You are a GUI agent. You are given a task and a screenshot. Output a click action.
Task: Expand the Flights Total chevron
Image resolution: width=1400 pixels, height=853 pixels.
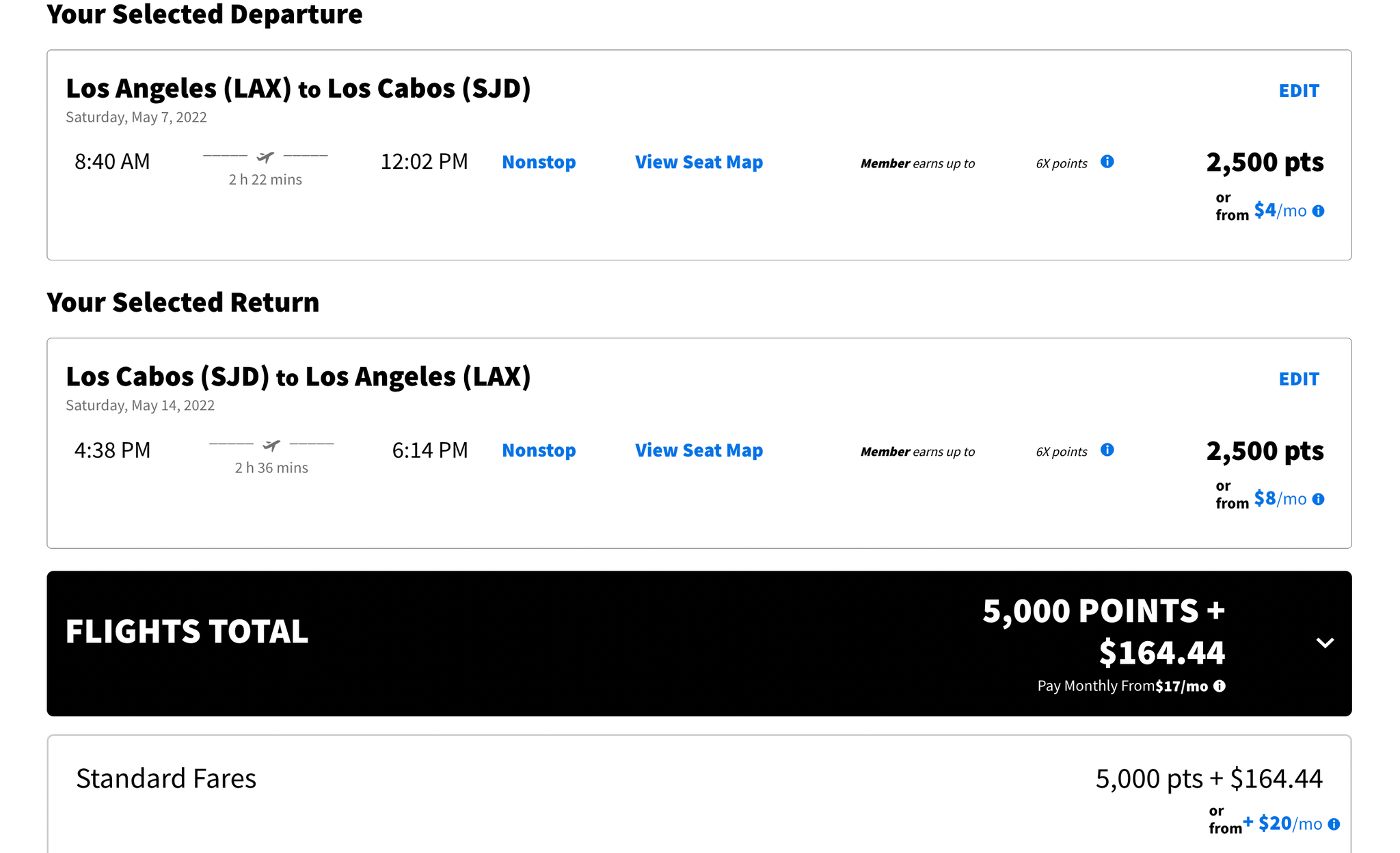[x=1325, y=642]
